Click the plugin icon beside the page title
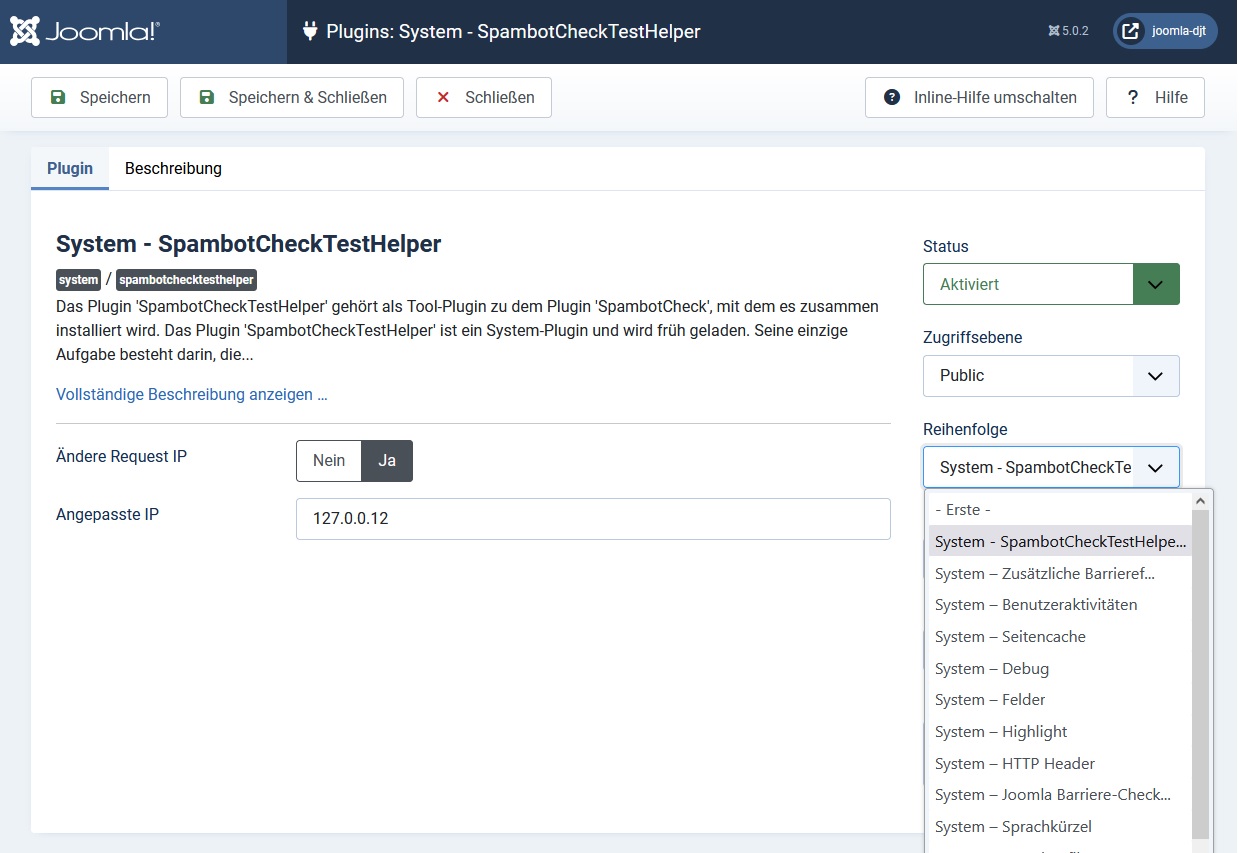Screen dimensions: 1239x853 (310, 31)
